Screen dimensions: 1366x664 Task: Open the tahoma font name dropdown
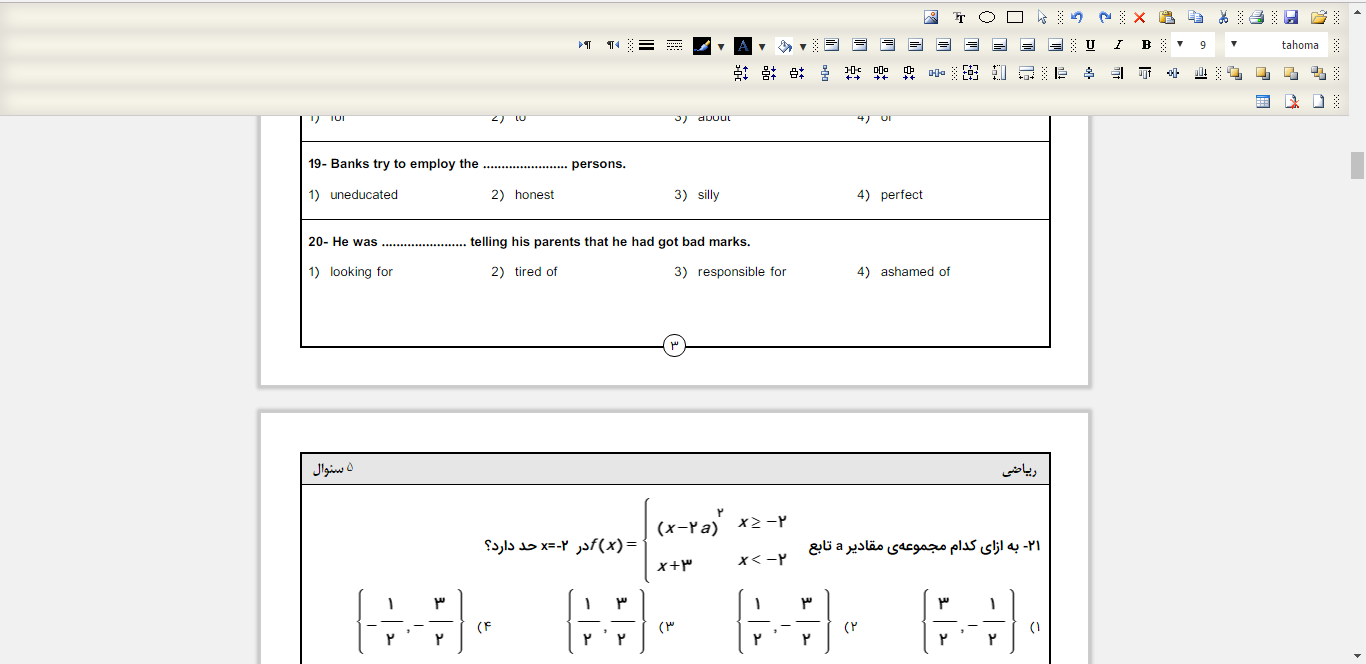[1276, 45]
